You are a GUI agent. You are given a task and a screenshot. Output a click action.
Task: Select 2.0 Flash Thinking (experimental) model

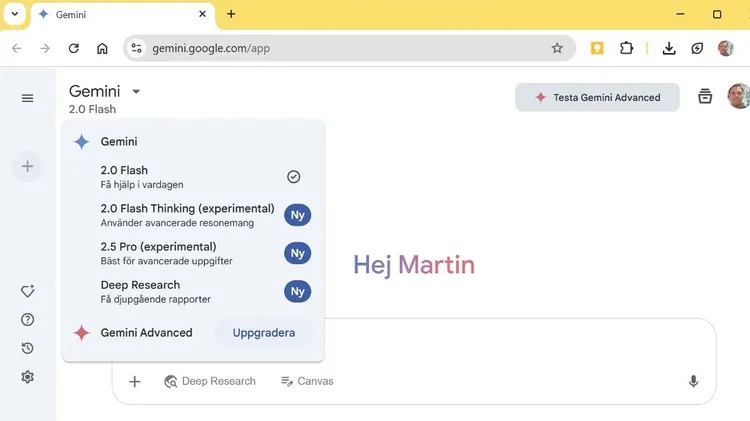tap(193, 215)
